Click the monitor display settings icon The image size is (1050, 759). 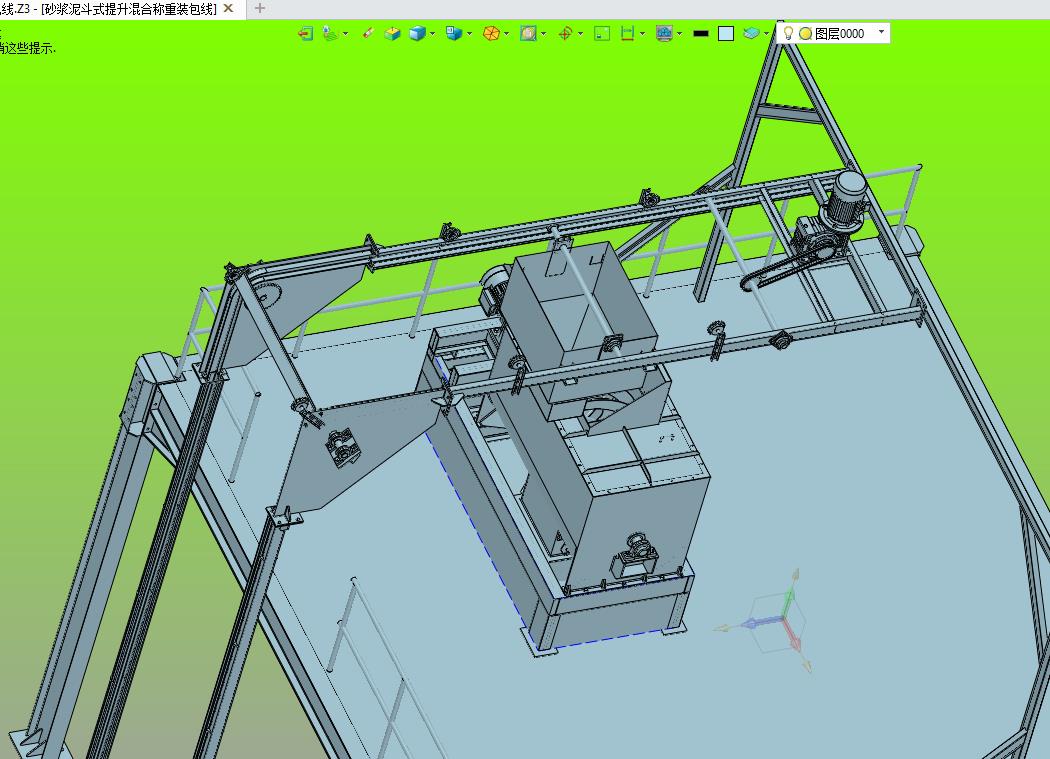pos(664,33)
